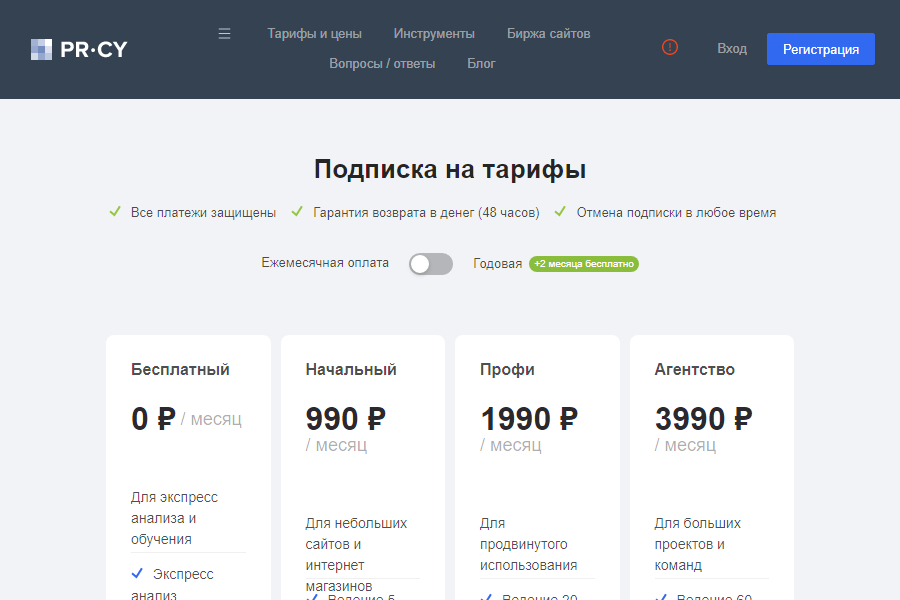Click checkmark beside 'Гарантия возврата' text
Image resolution: width=900 pixels, height=600 pixels.
coord(297,212)
